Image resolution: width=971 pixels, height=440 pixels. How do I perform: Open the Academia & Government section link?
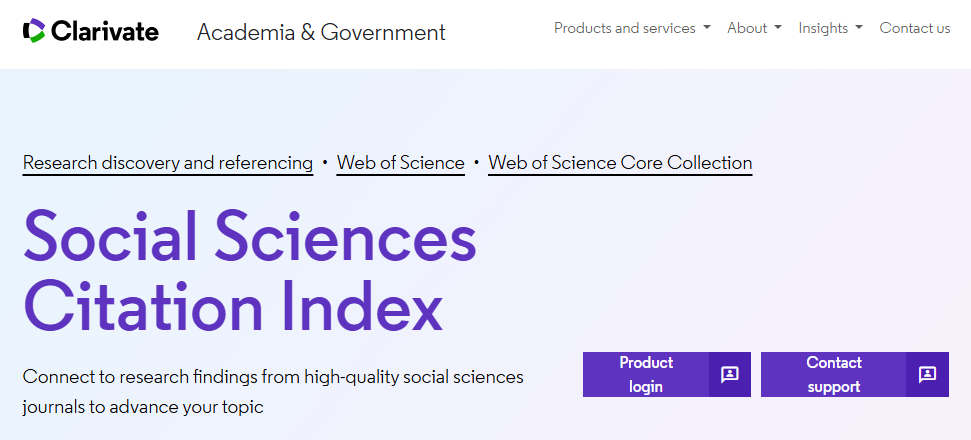pyautogui.click(x=321, y=32)
